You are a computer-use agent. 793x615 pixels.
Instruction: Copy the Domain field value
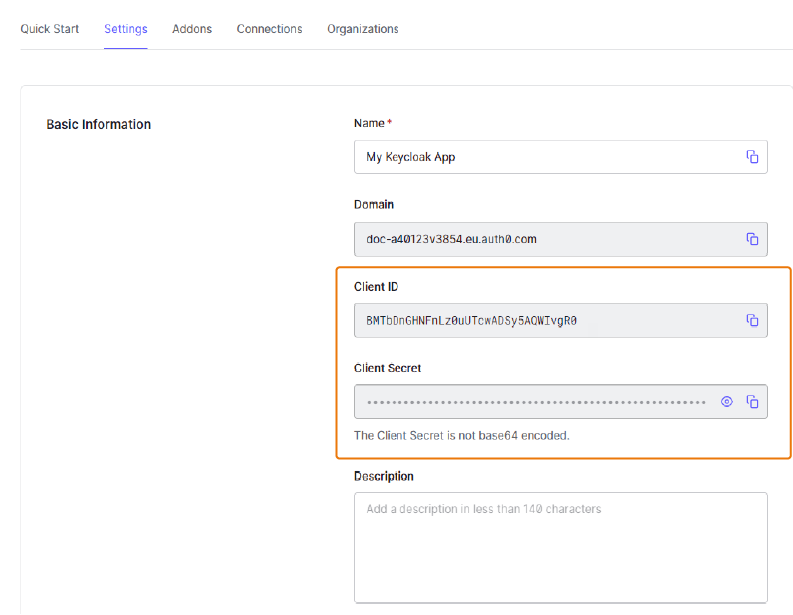[x=752, y=239]
